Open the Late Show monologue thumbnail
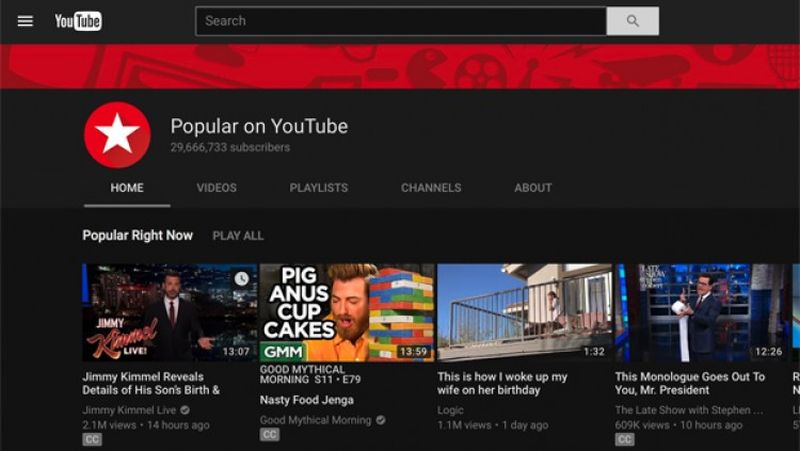 (x=703, y=313)
